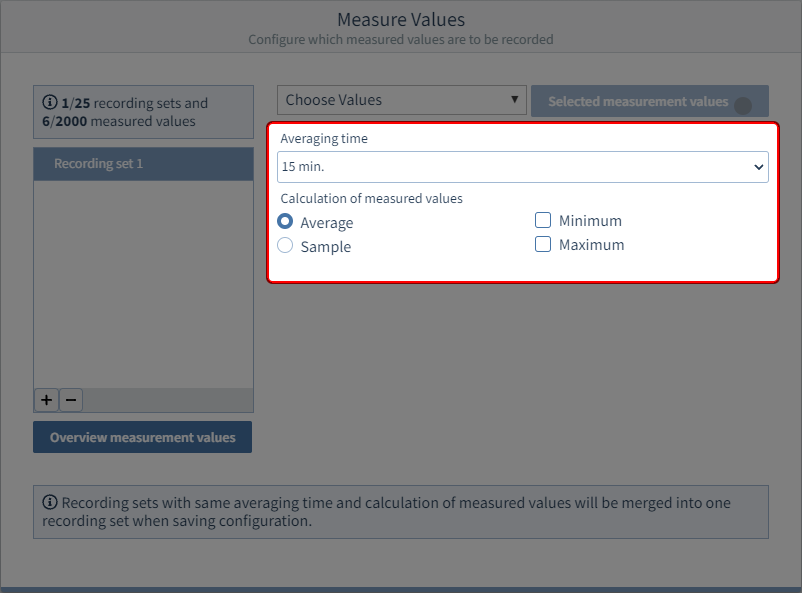Select Recording set 1 in the list
The image size is (802, 593).
[x=143, y=164]
